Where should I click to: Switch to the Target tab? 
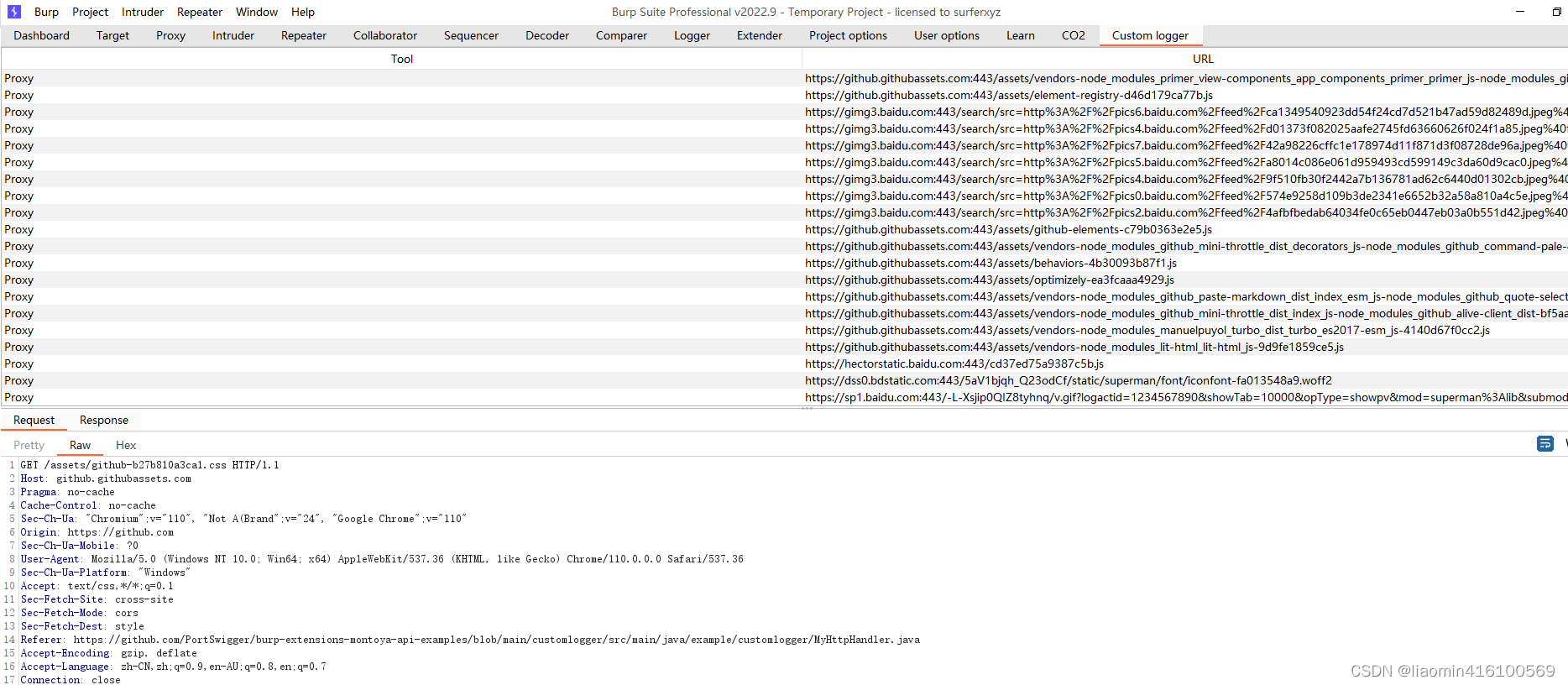pos(112,35)
